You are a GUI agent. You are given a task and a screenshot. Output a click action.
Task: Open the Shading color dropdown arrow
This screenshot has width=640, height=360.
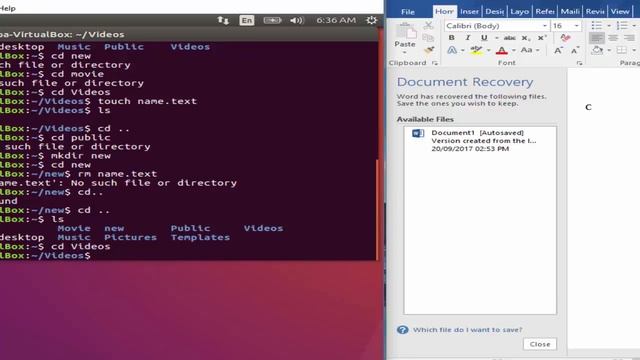click(609, 50)
